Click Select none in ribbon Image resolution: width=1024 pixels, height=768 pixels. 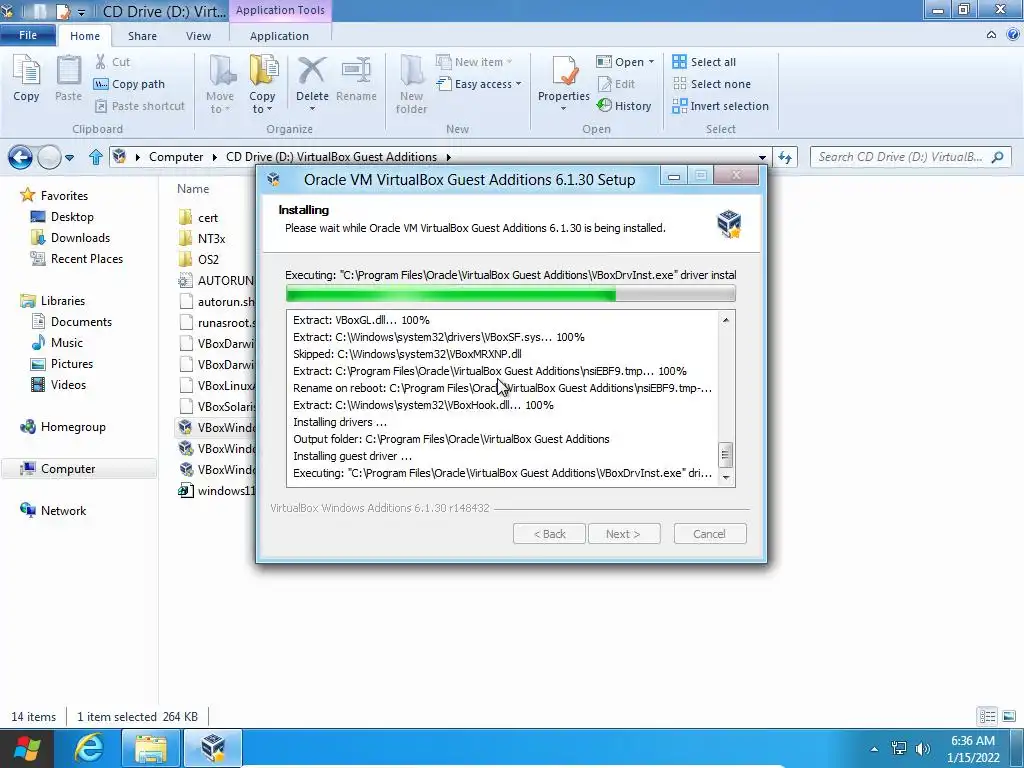[x=712, y=84]
